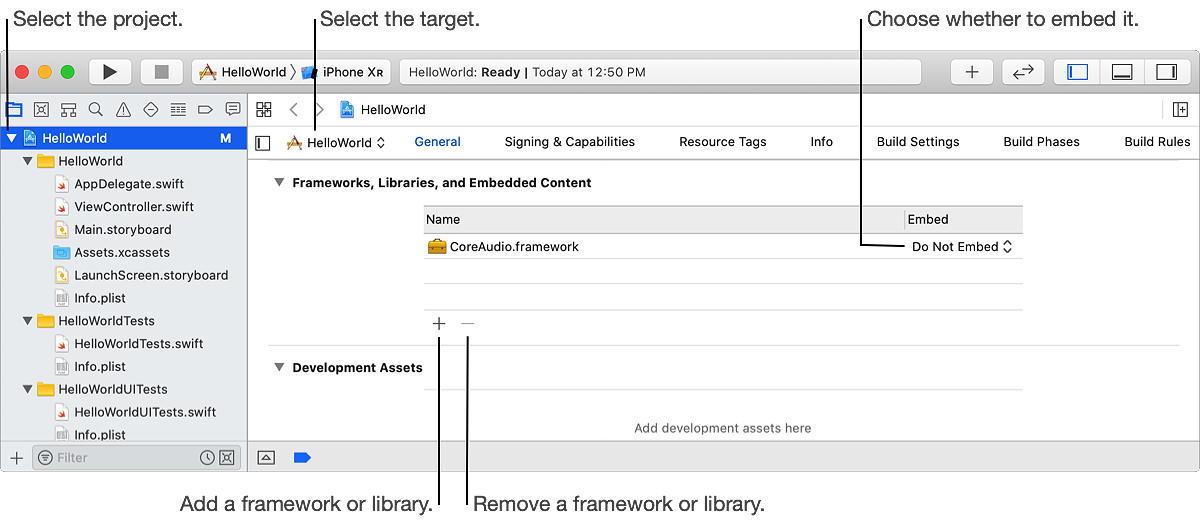Click the Run (play) button
Screen dimensions: 1200x522
click(x=110, y=72)
